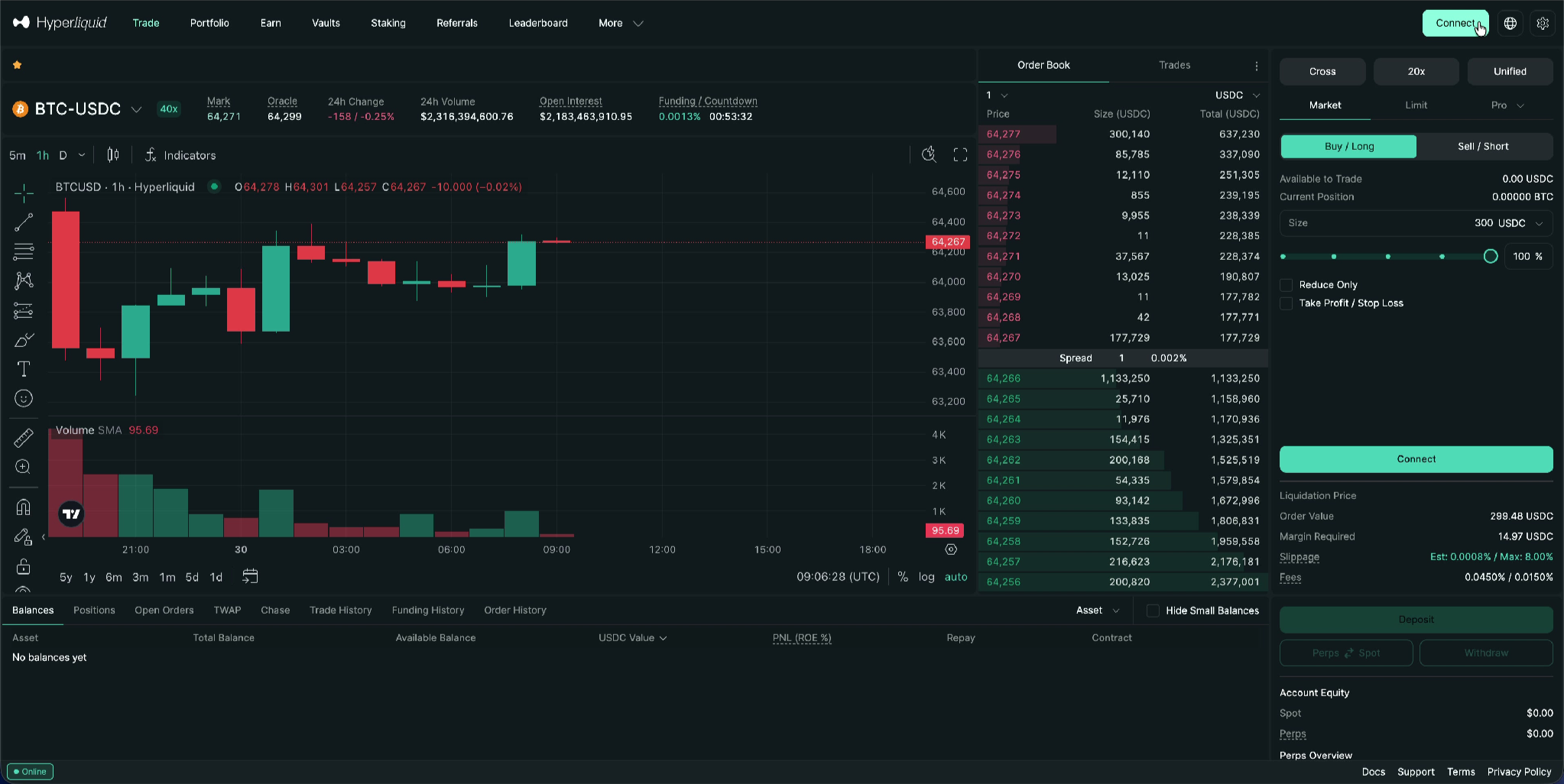Open the BTC-USDC pair selector
The image size is (1564, 784).
tap(77, 109)
